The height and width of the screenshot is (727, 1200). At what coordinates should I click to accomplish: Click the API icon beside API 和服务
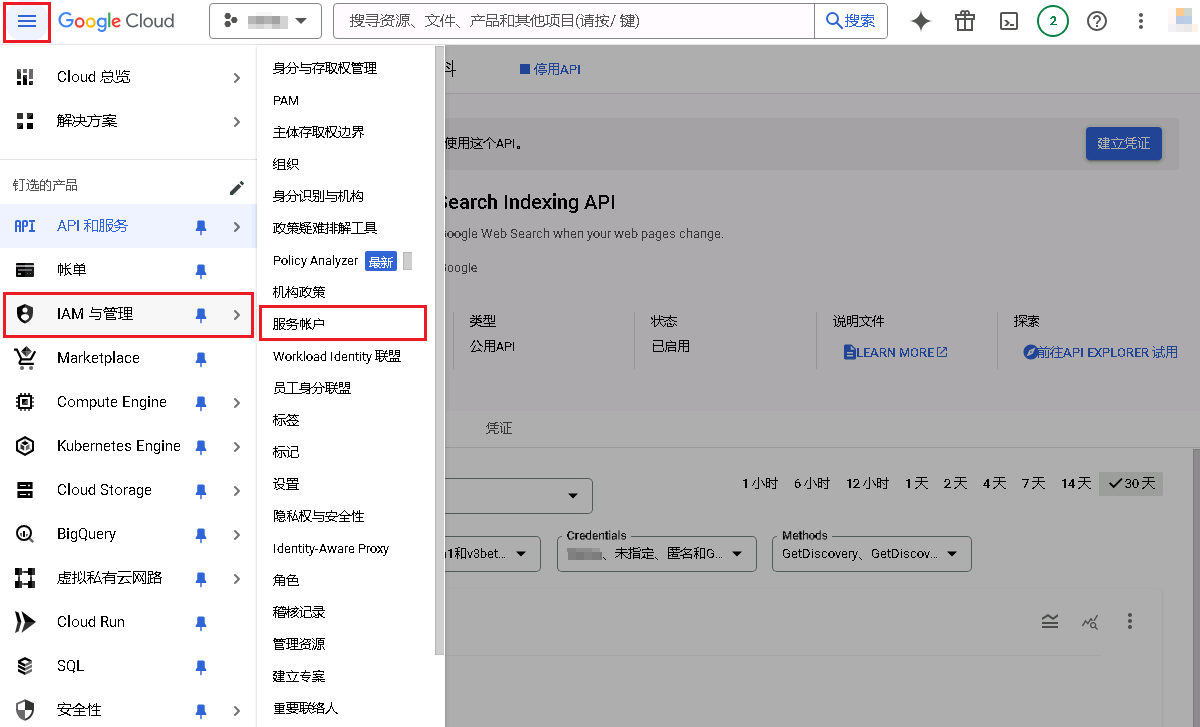(25, 227)
